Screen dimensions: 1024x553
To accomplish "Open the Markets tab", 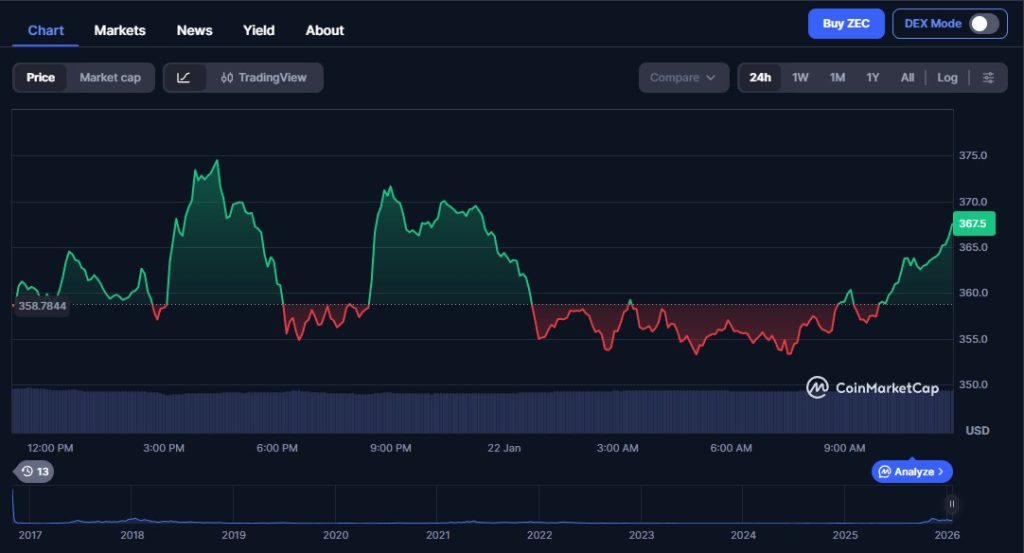I will click(120, 30).
